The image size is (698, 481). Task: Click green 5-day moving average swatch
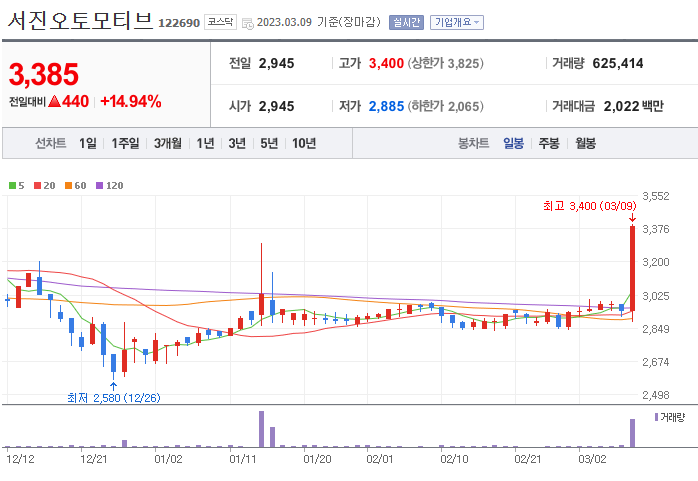point(12,186)
